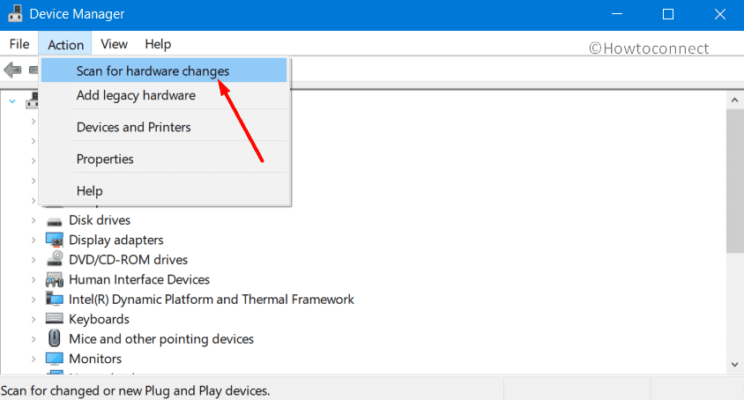744x400 pixels.
Task: Open the View menu
Action: pos(114,44)
